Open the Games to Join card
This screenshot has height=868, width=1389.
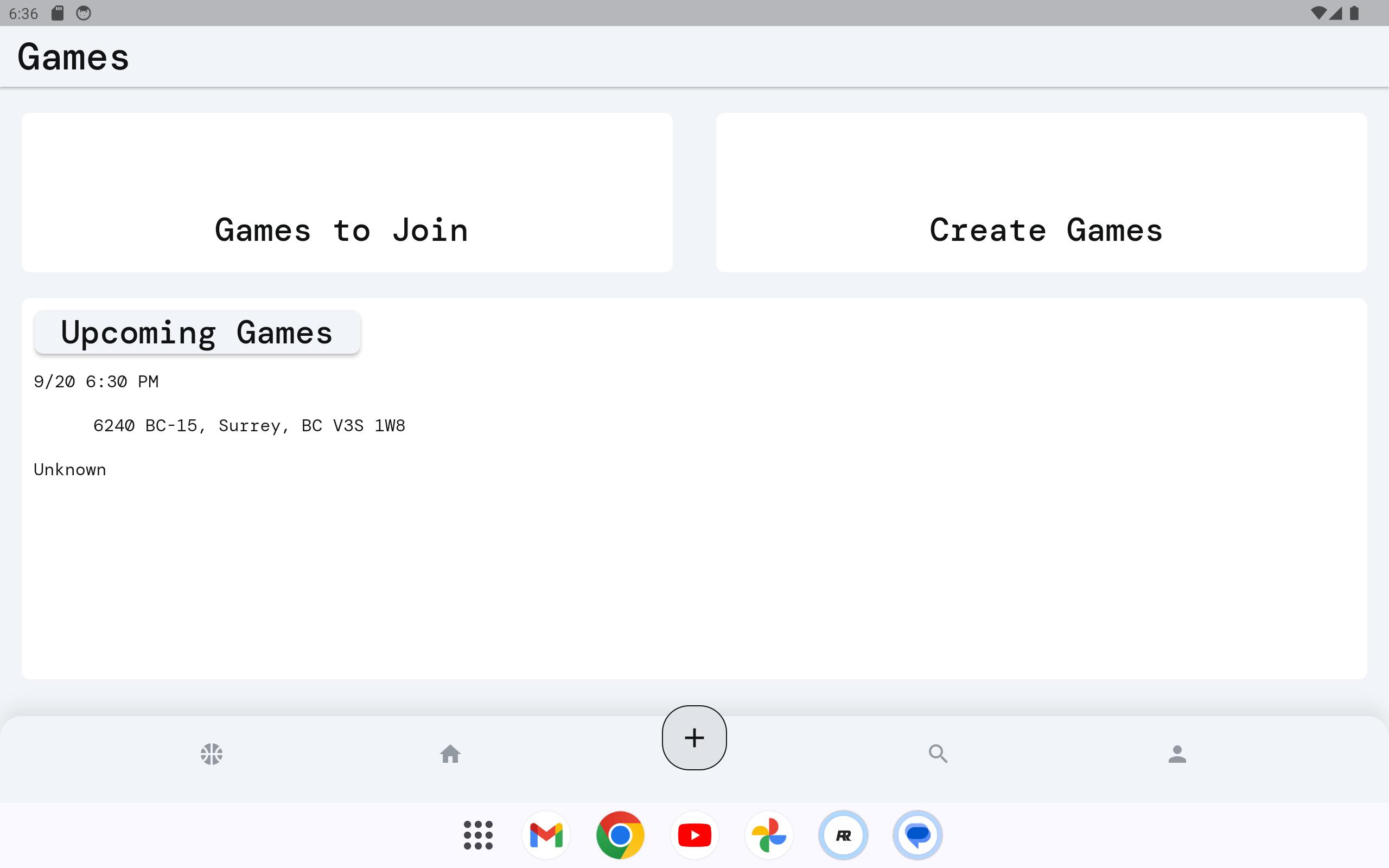click(347, 192)
